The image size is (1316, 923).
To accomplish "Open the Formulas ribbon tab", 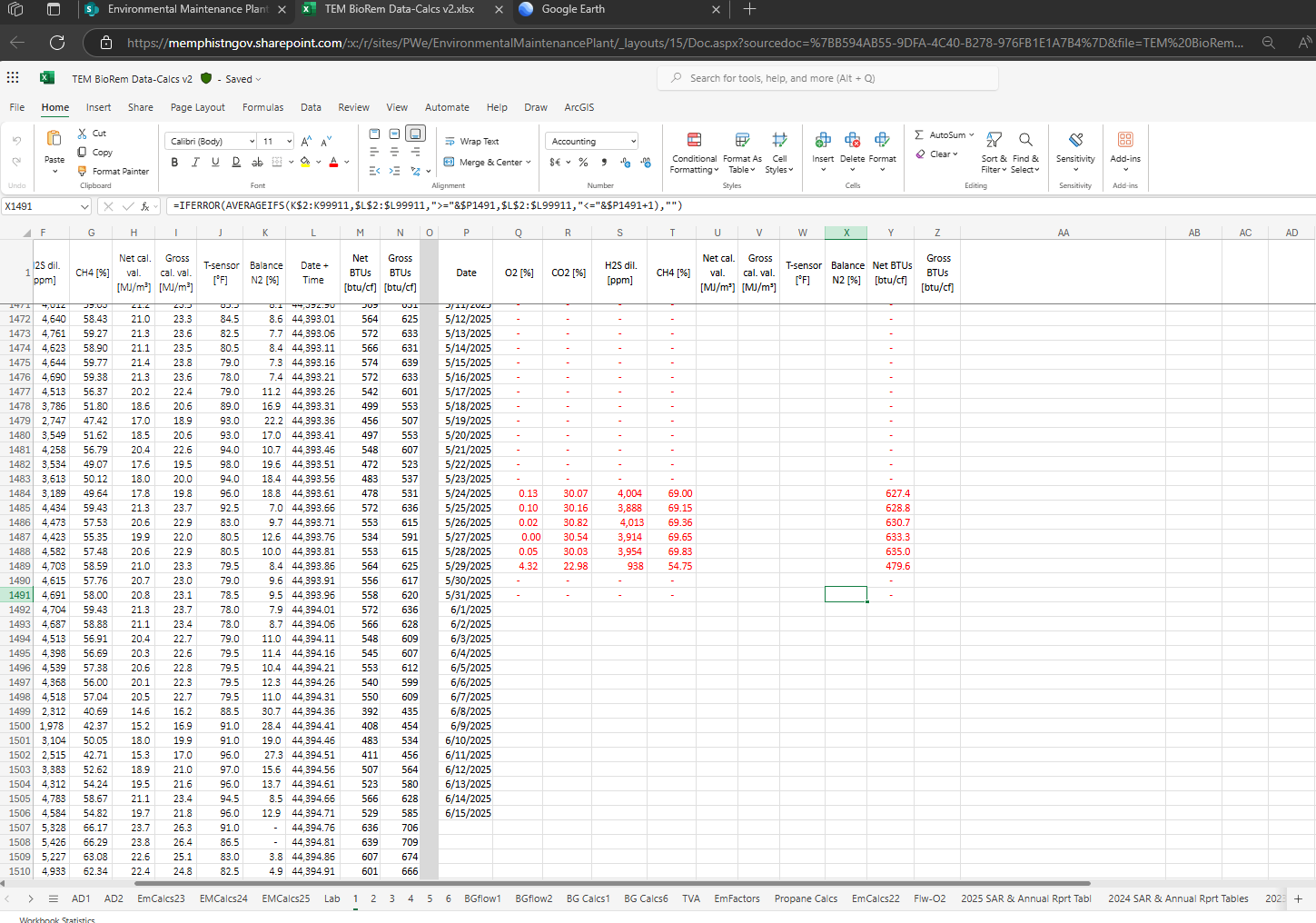I will click(262, 107).
